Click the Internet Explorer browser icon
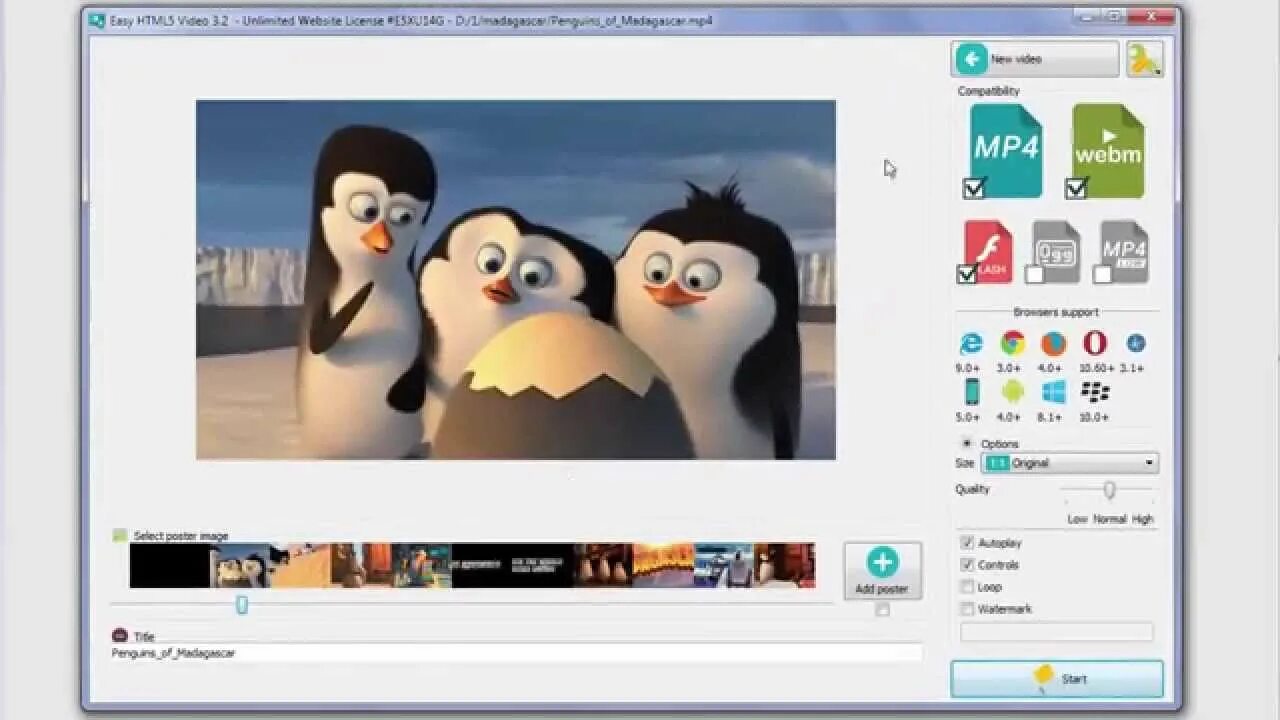The height and width of the screenshot is (720, 1280). [x=970, y=344]
